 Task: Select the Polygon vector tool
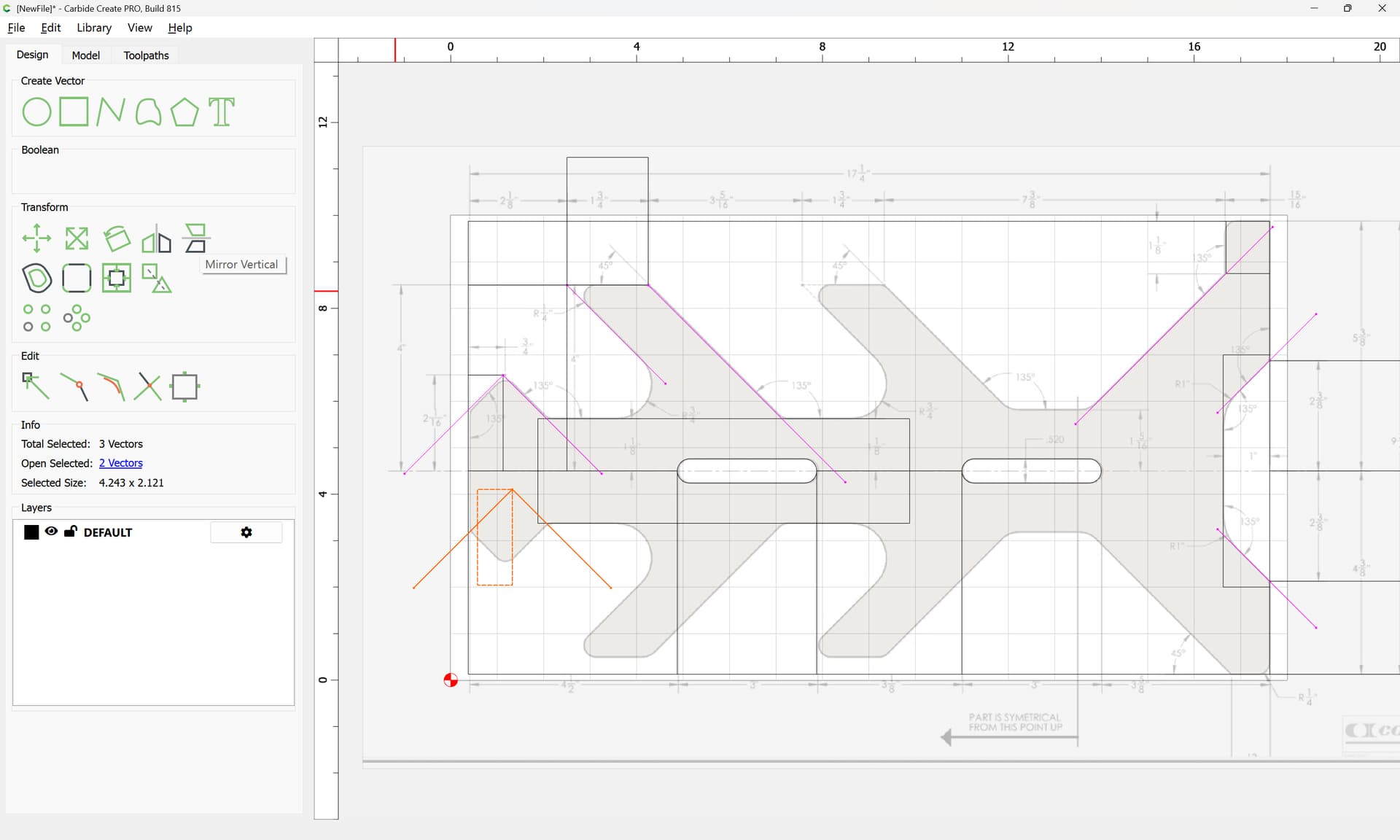(x=184, y=112)
